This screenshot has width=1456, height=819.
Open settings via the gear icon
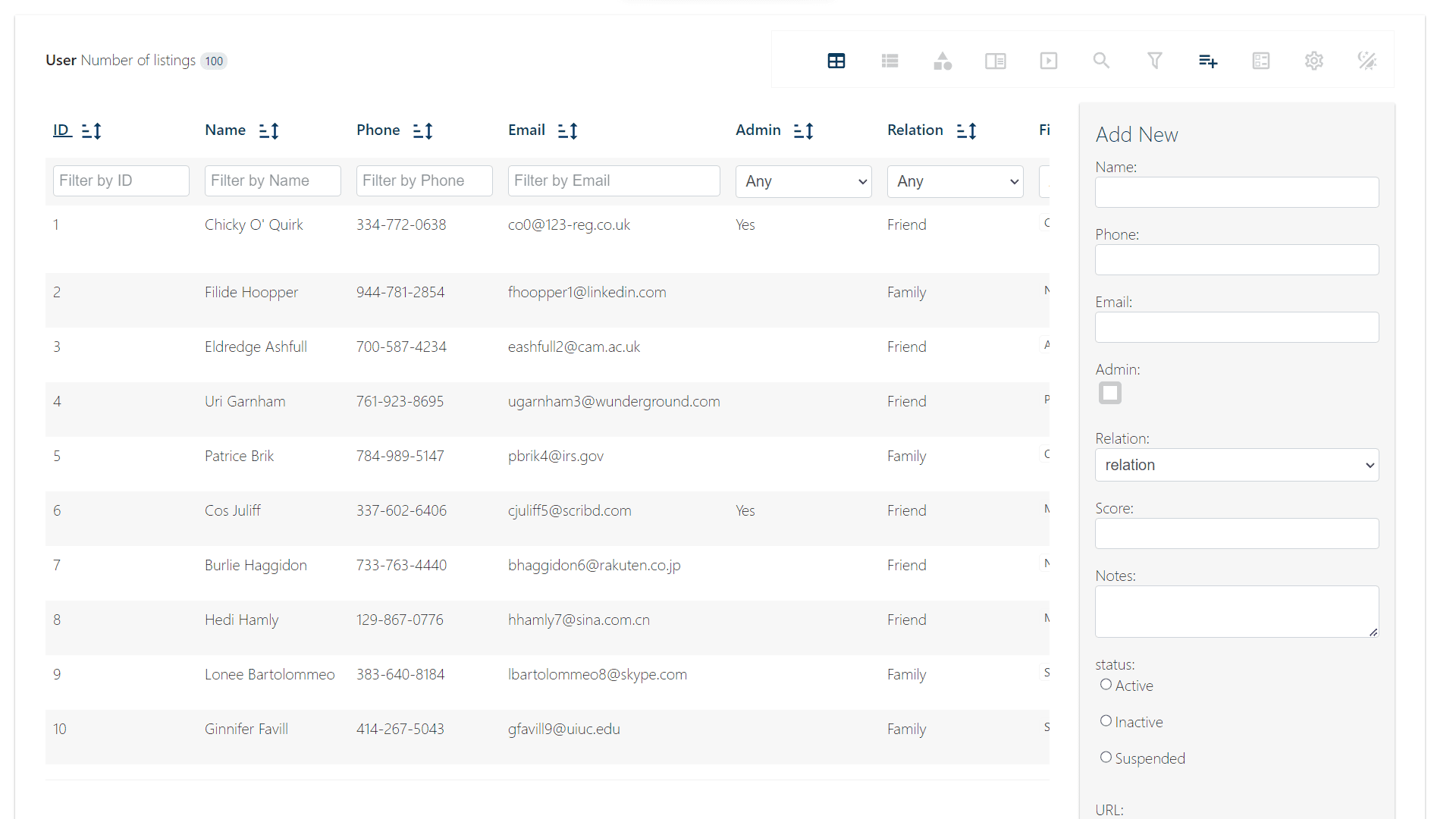1314,61
